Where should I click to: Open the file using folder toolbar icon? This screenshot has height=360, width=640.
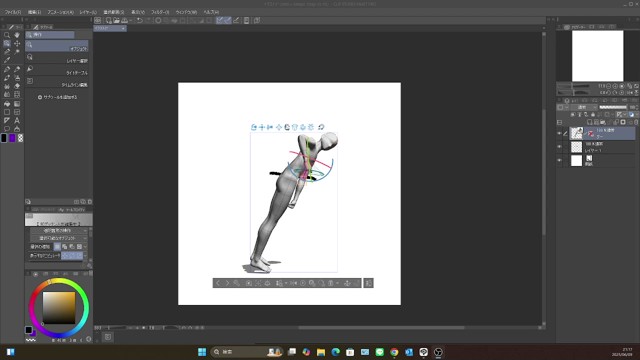pyautogui.click(x=116, y=20)
